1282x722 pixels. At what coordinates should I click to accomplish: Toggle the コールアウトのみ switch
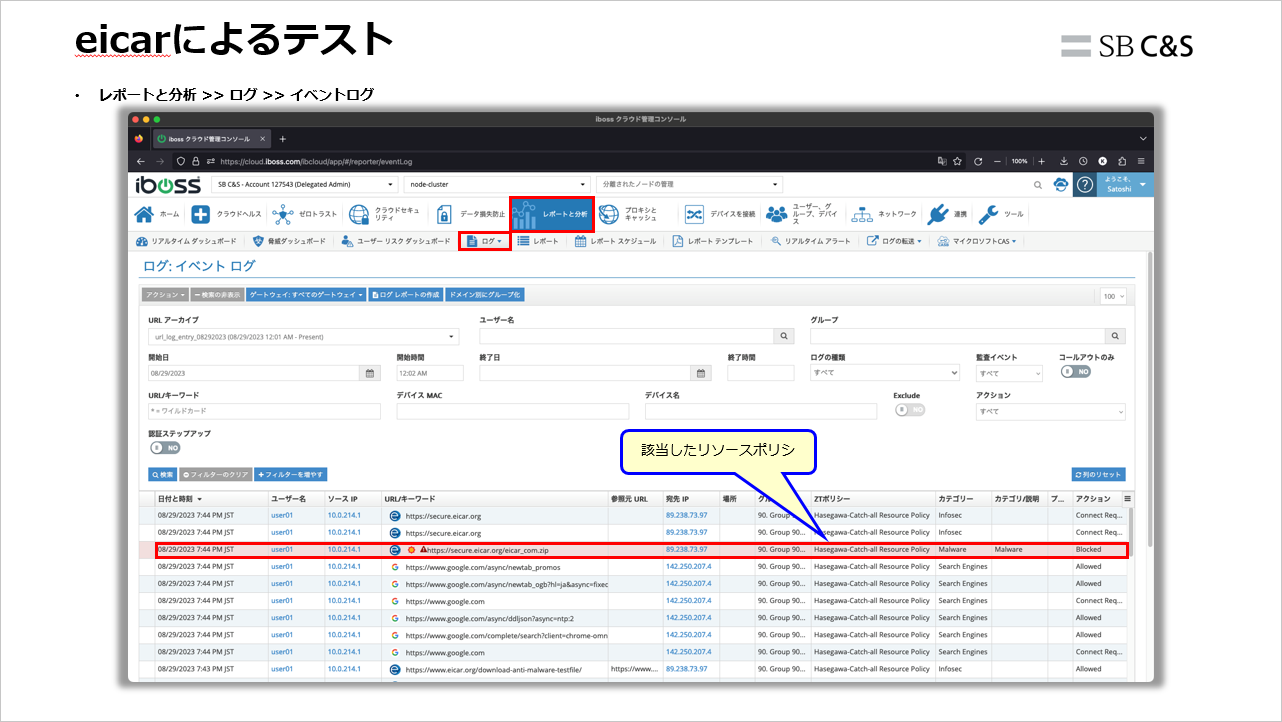[1075, 371]
